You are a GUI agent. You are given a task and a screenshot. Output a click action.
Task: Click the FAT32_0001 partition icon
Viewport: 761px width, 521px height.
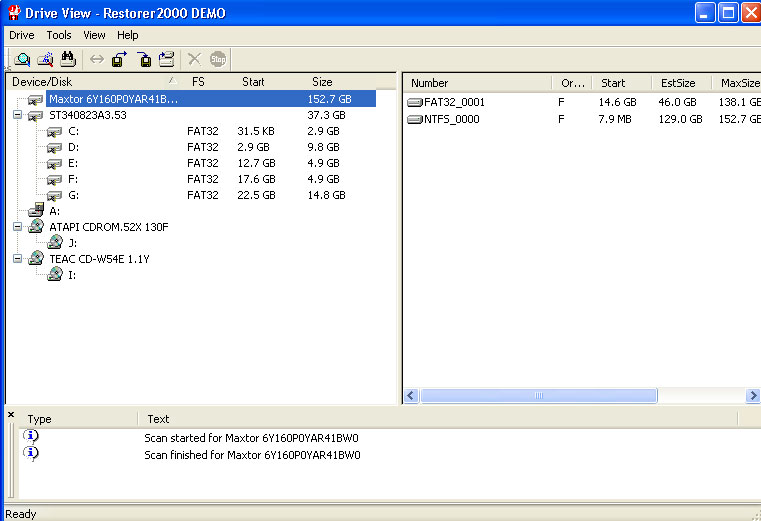tap(415, 102)
